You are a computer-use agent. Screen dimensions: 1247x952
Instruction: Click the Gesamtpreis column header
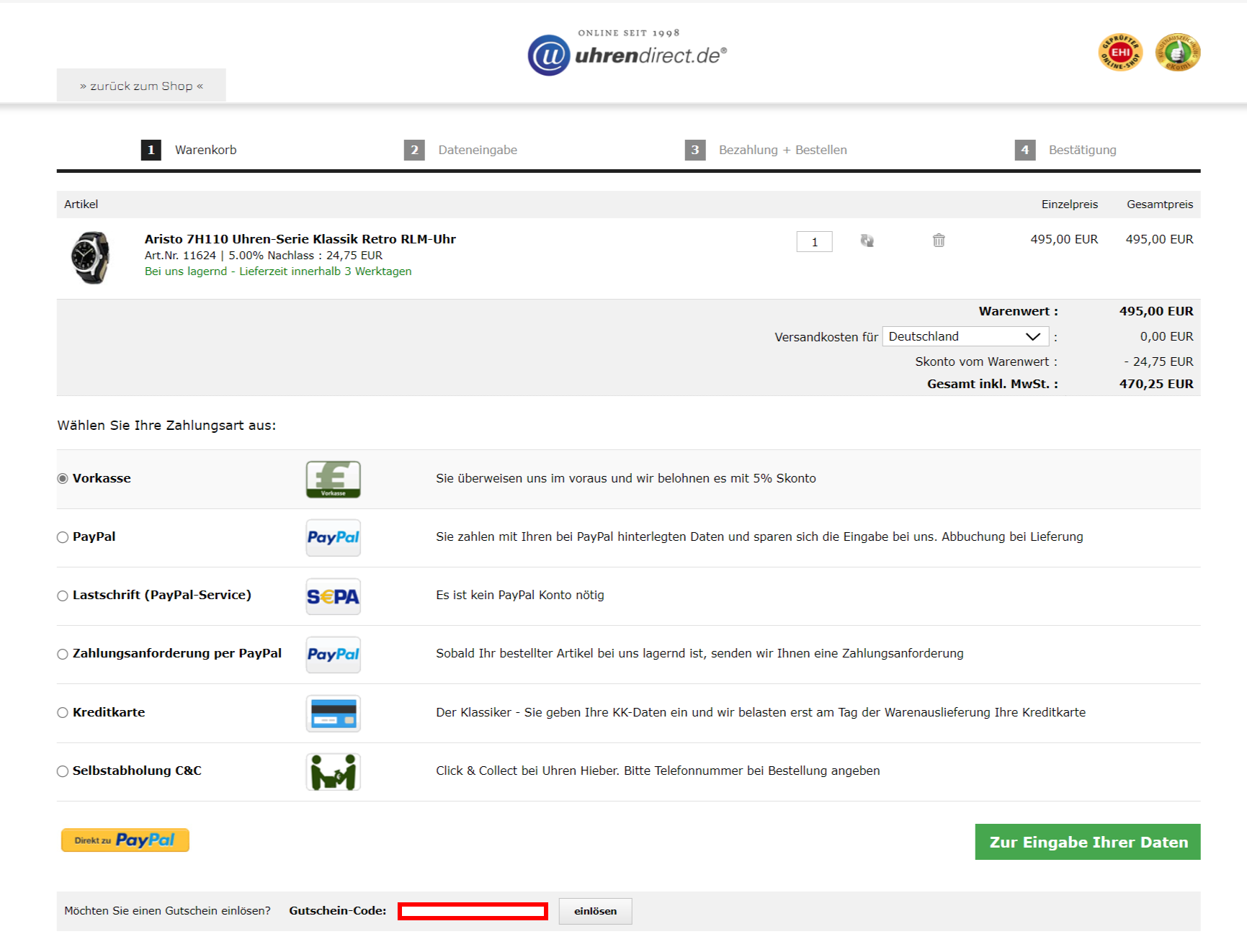1160,205
